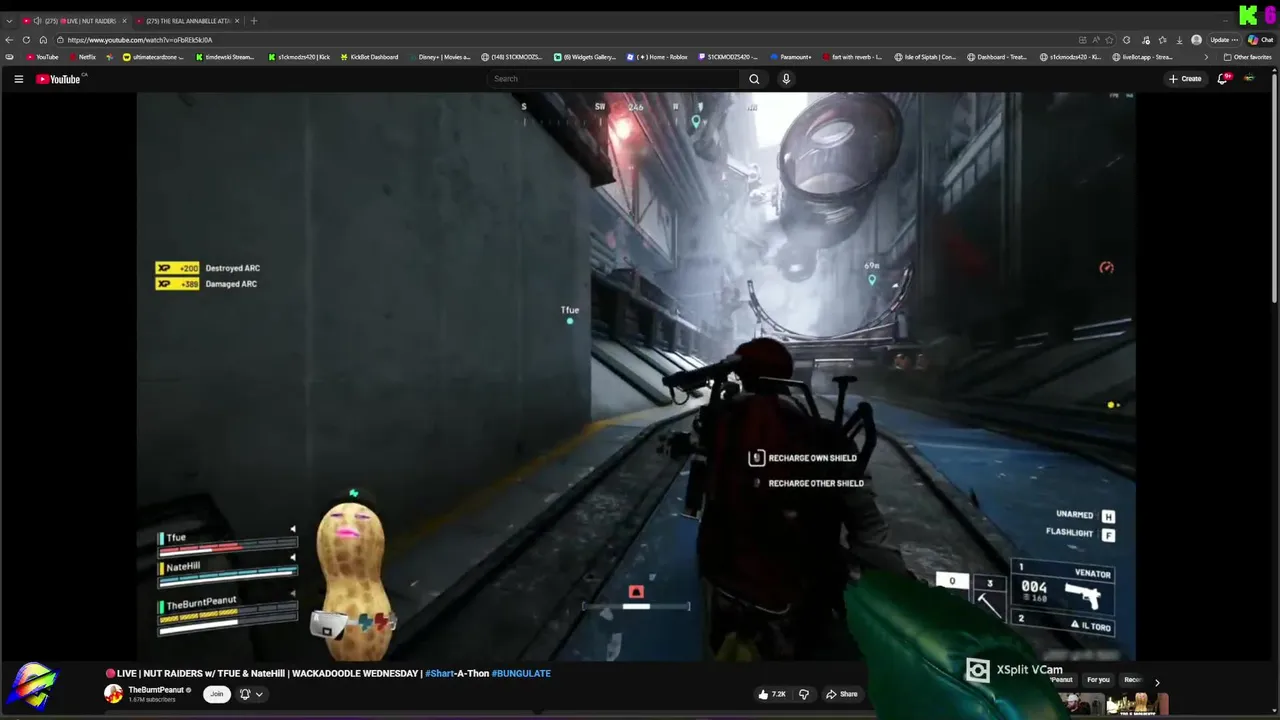The height and width of the screenshot is (720, 1280).
Task: Open the browser profile avatar
Action: [x=1196, y=40]
